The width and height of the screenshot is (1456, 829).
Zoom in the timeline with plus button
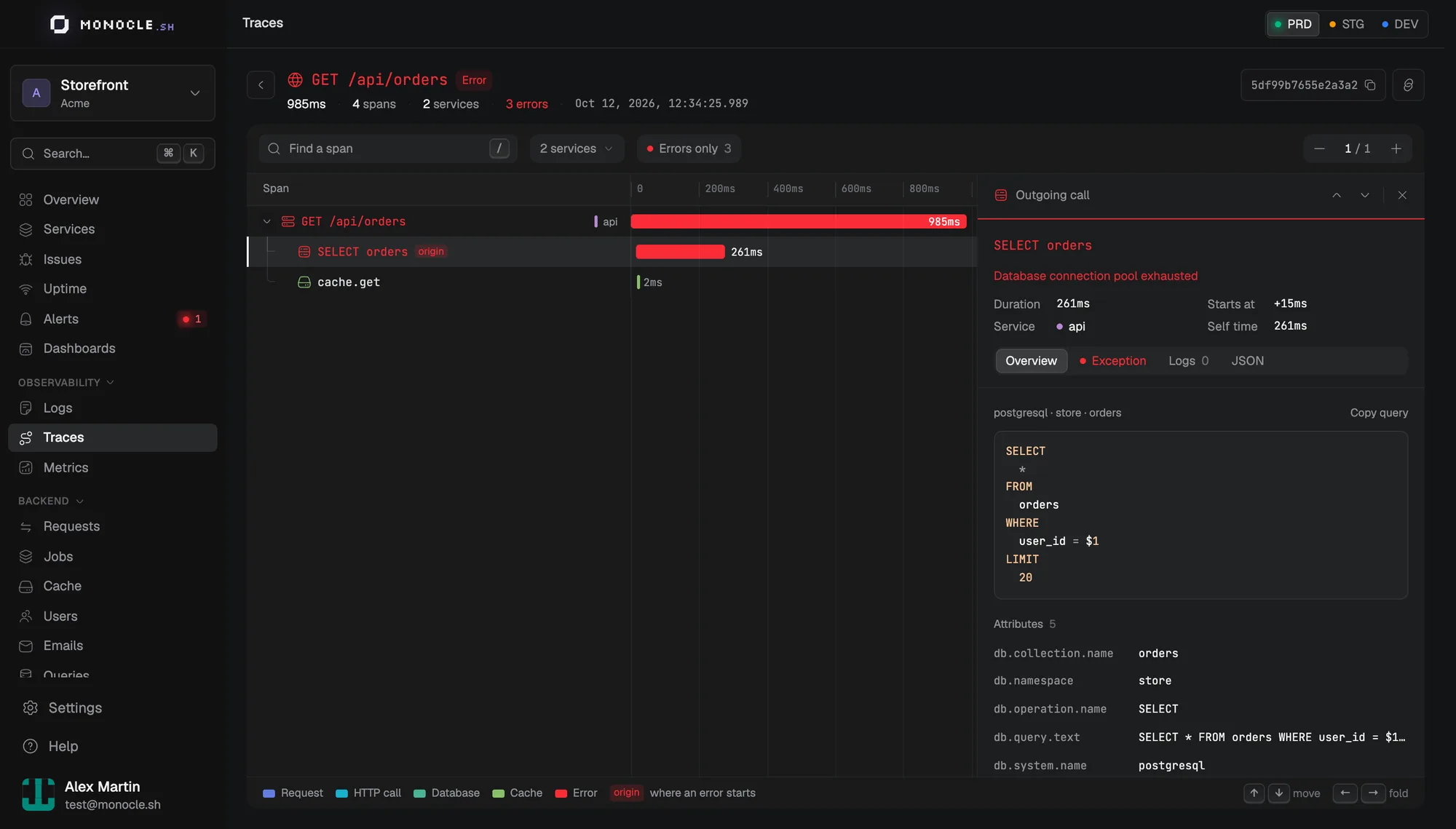coord(1396,148)
